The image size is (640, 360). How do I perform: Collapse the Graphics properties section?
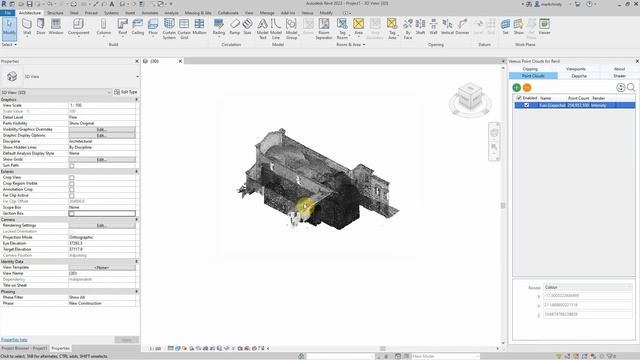pyautogui.click(x=137, y=100)
